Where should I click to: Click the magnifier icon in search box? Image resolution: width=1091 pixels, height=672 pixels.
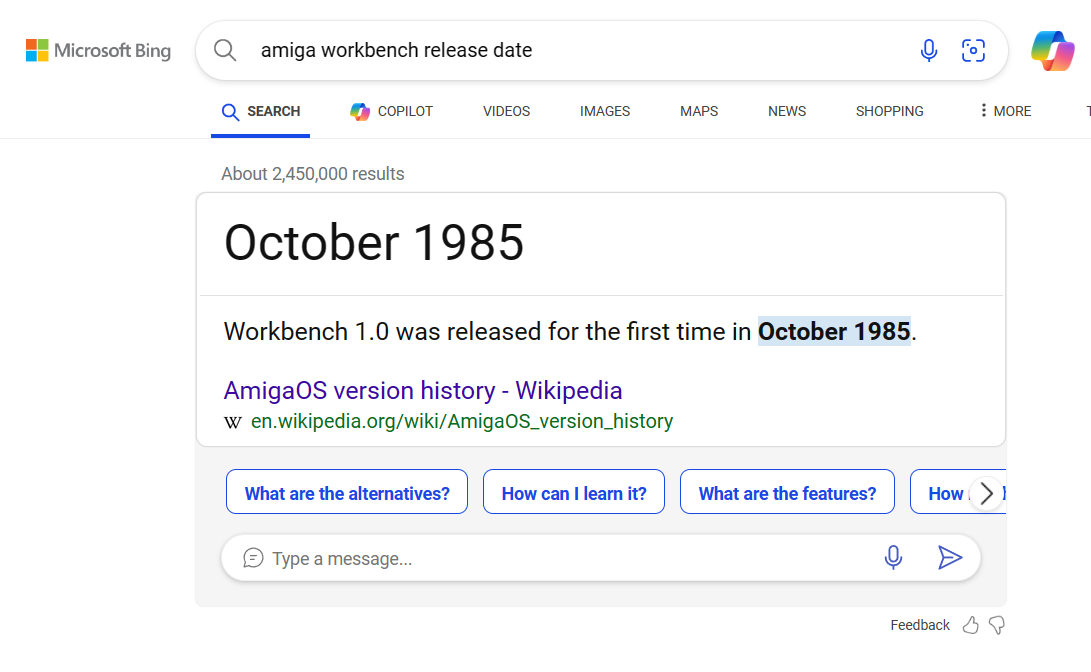point(226,50)
